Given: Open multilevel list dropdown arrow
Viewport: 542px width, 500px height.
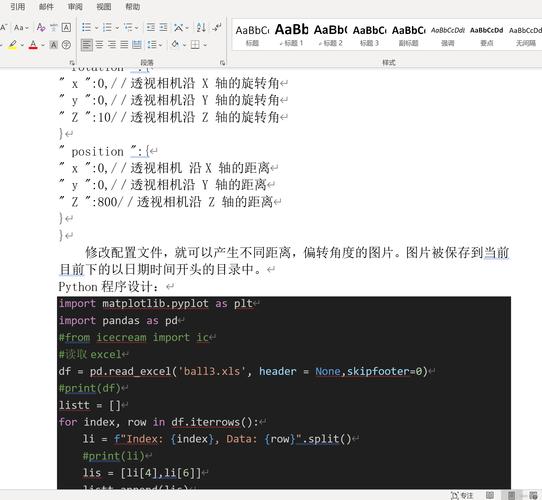Looking at the screenshot, I should pos(137,28).
